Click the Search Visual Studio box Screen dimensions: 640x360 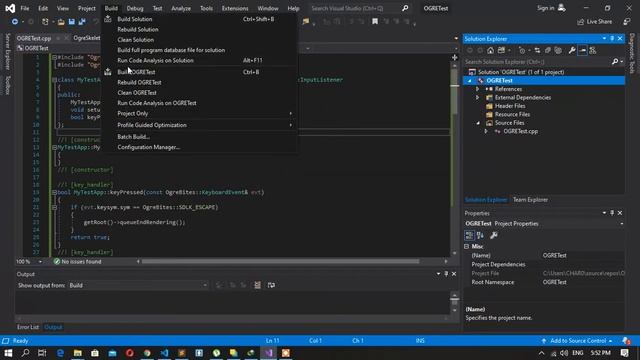tap(359, 8)
